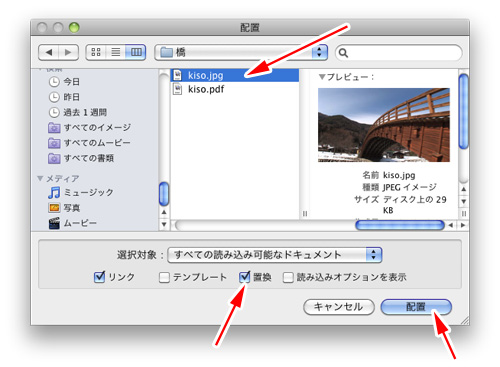Go back with the left arrow button
Image resolution: width=500 pixels, height=367 pixels.
pyautogui.click(x=49, y=52)
